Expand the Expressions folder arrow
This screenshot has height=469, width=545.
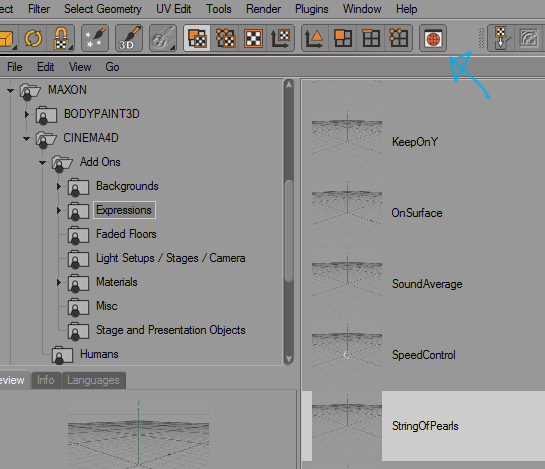59,211
